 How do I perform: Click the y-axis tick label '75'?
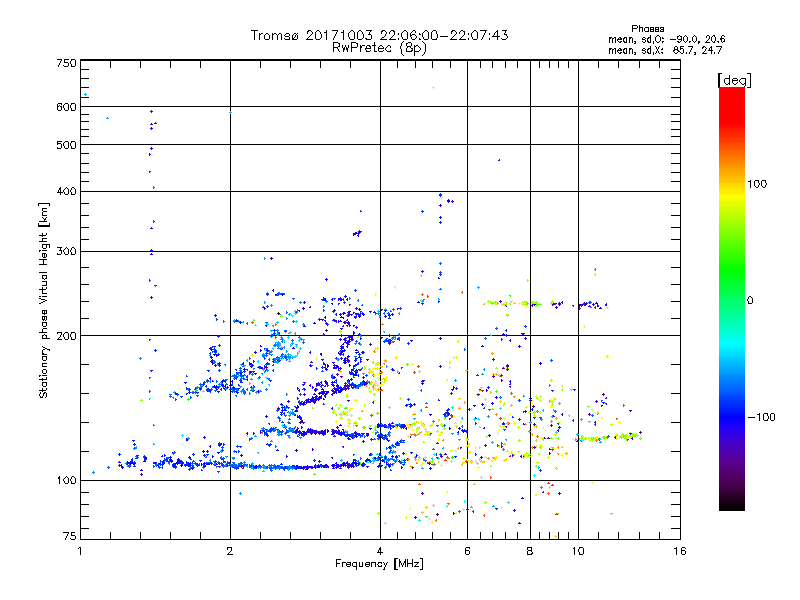[x=70, y=536]
